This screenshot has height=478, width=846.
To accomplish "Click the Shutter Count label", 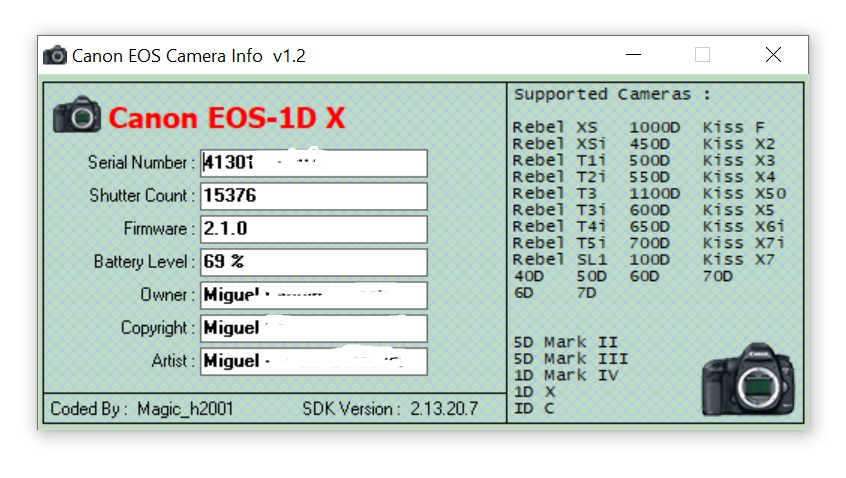I will coord(142,195).
